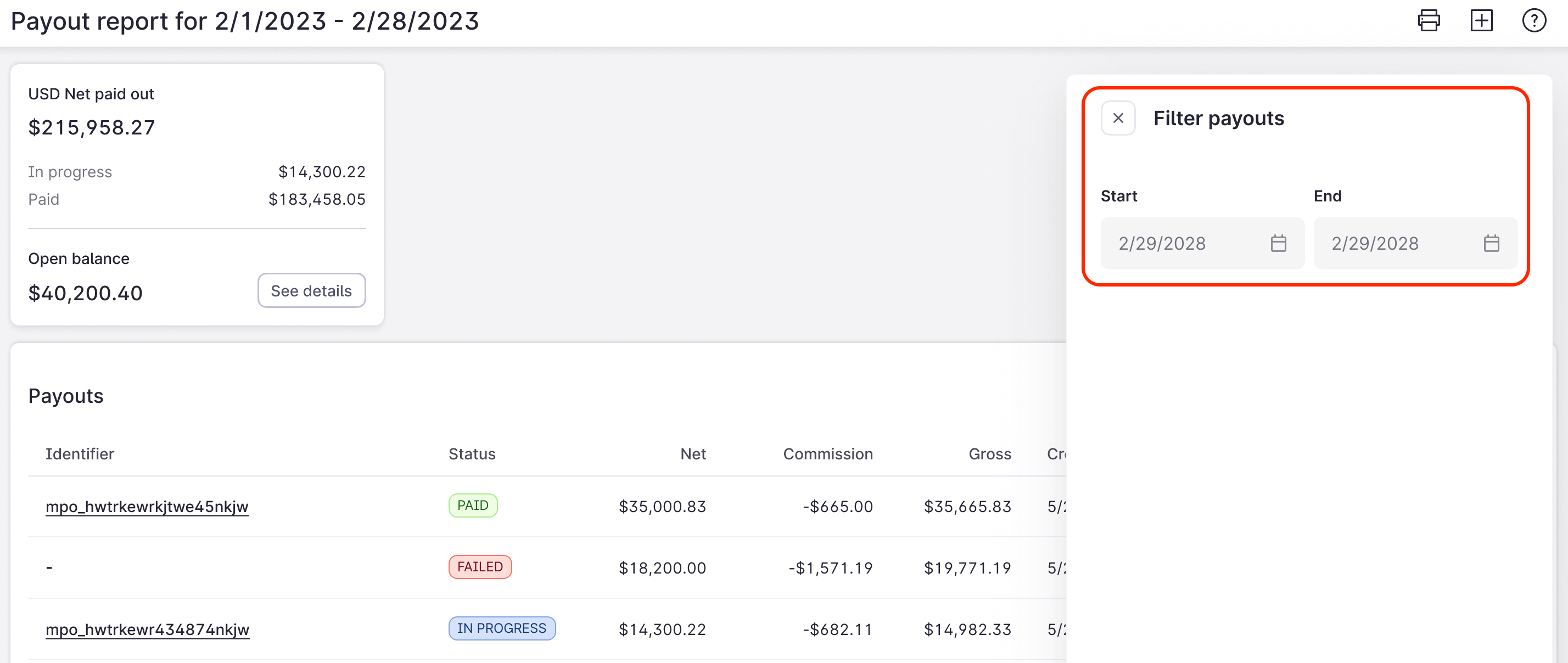
Task: Sort by the Identifier column header
Action: (x=80, y=453)
